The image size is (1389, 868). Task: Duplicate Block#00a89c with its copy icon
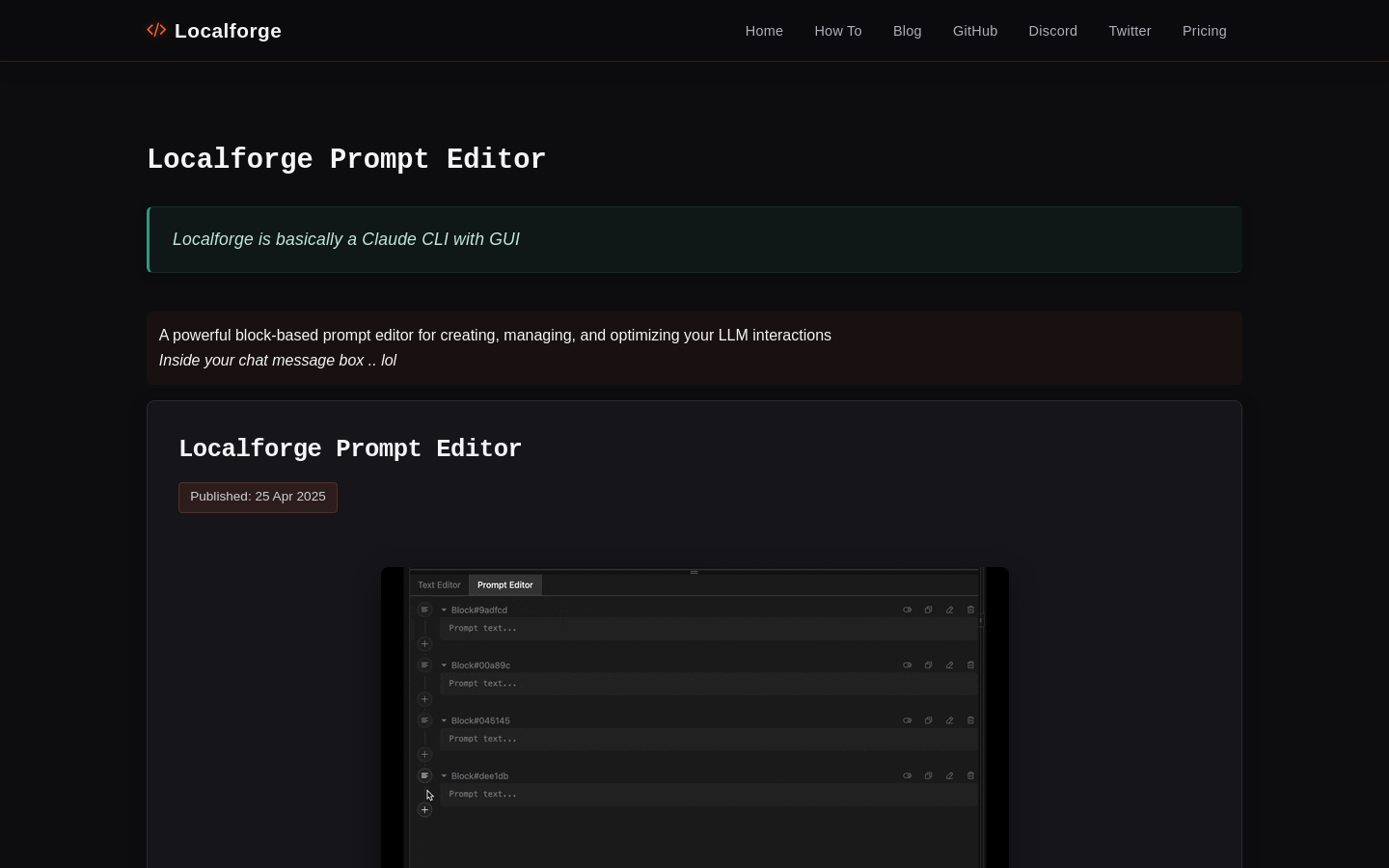(928, 665)
